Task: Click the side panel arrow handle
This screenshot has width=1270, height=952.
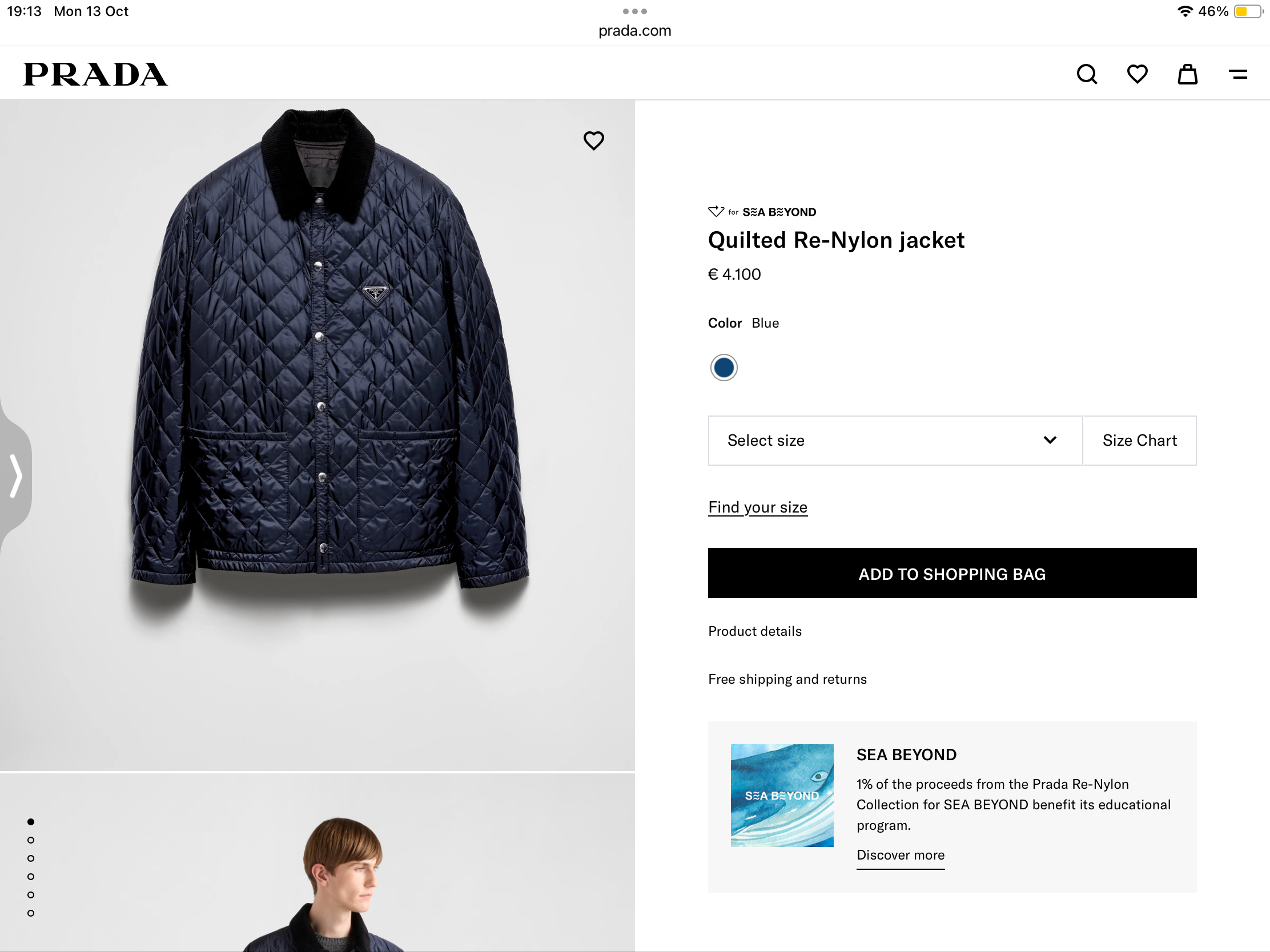Action: click(x=16, y=475)
